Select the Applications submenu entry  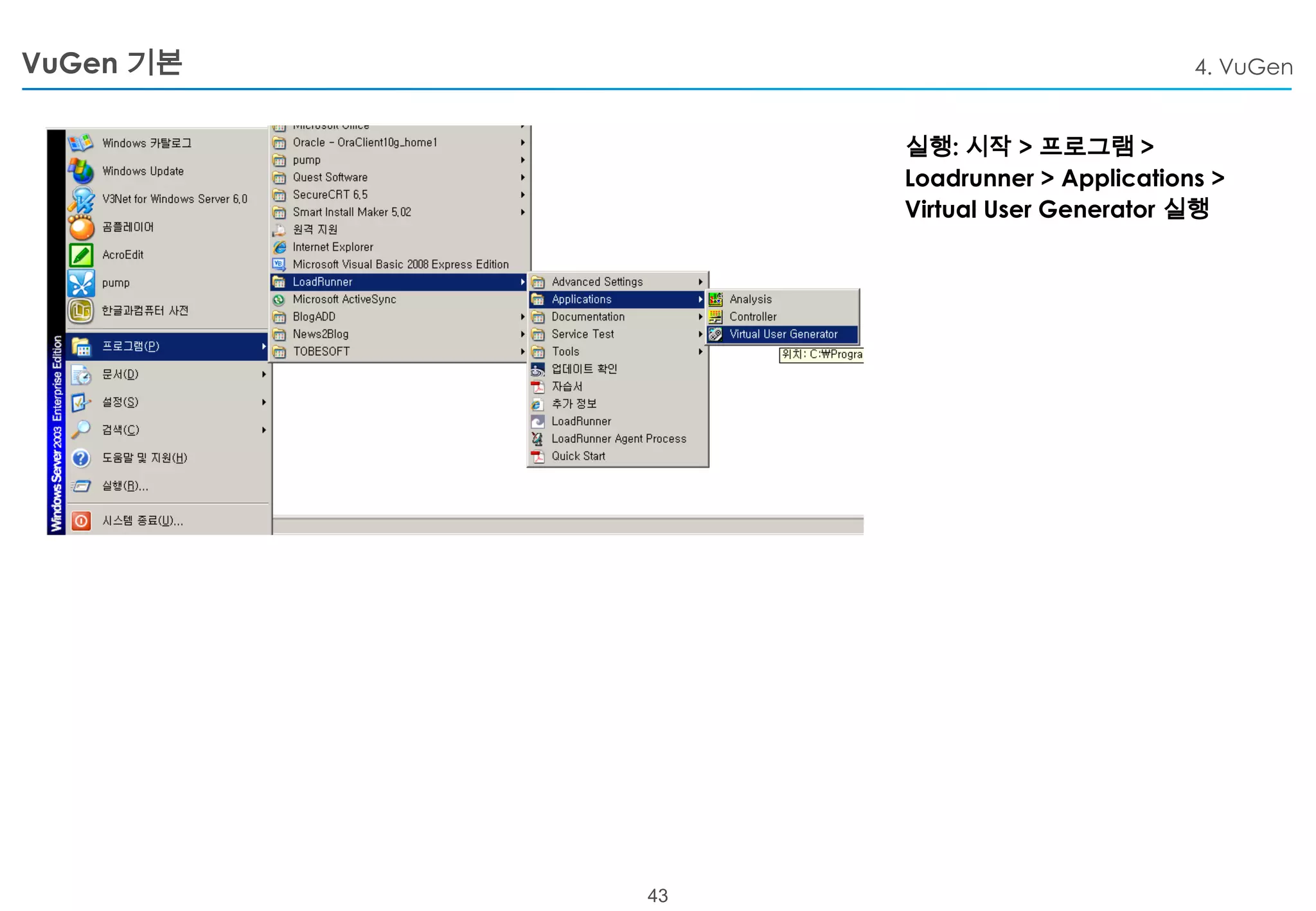[x=618, y=299]
